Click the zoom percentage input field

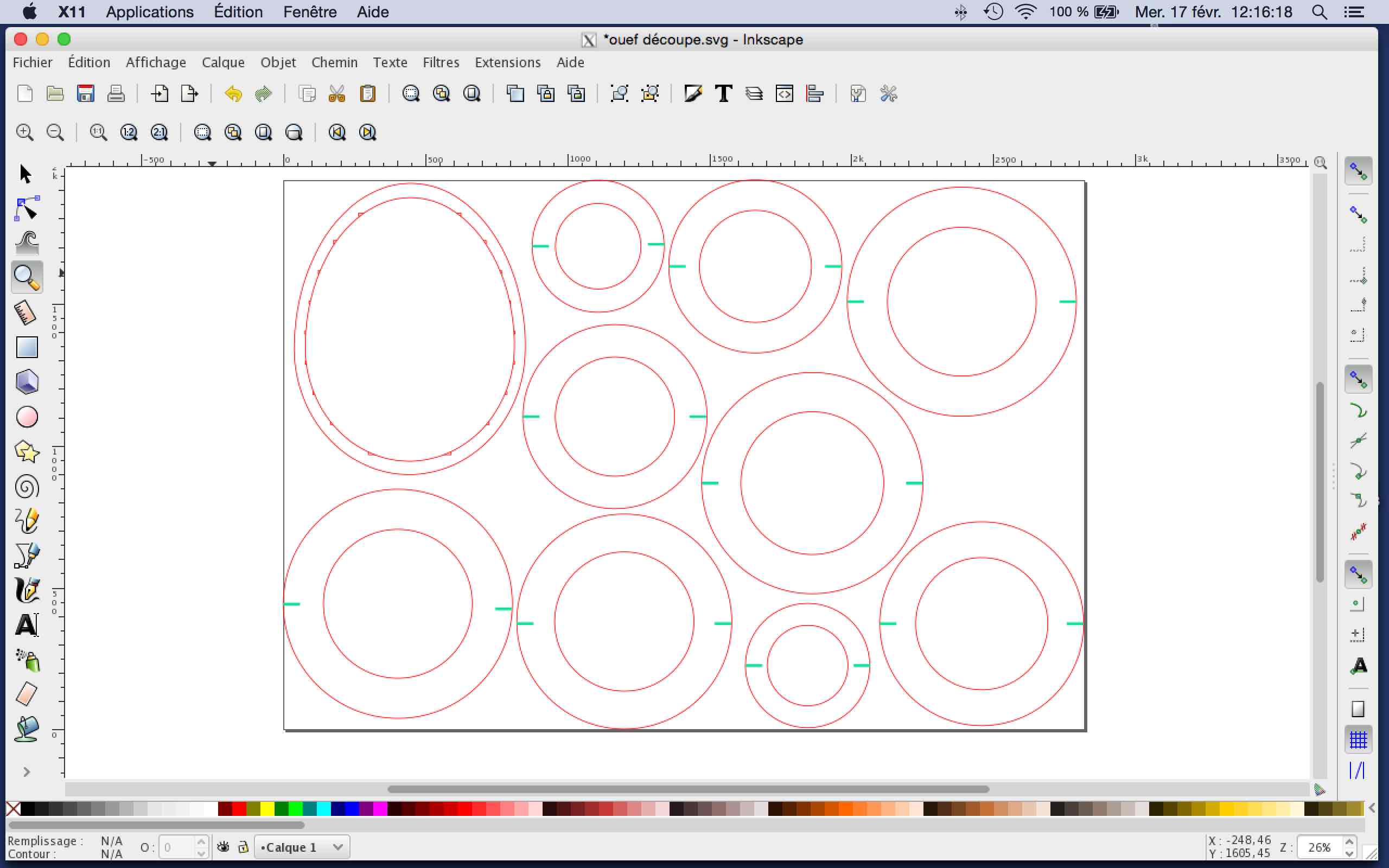coord(1320,847)
